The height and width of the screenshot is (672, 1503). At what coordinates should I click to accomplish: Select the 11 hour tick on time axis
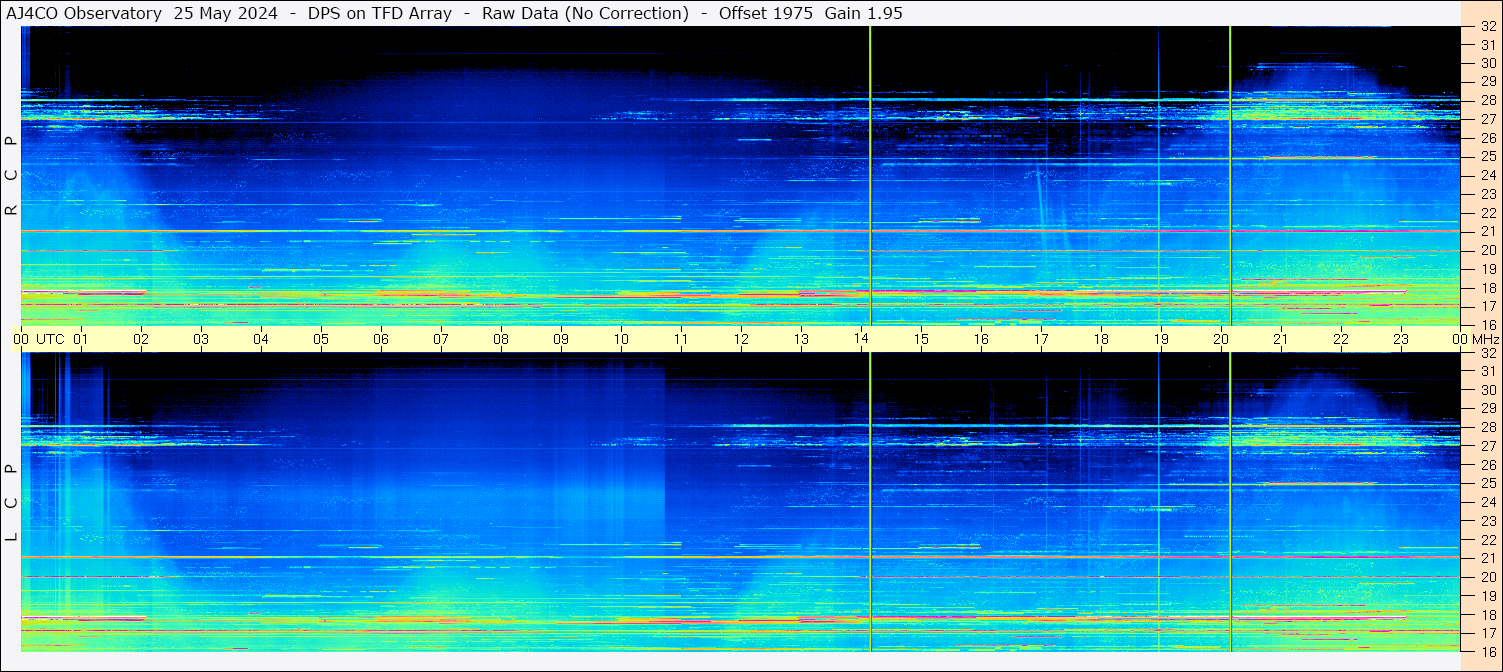681,339
